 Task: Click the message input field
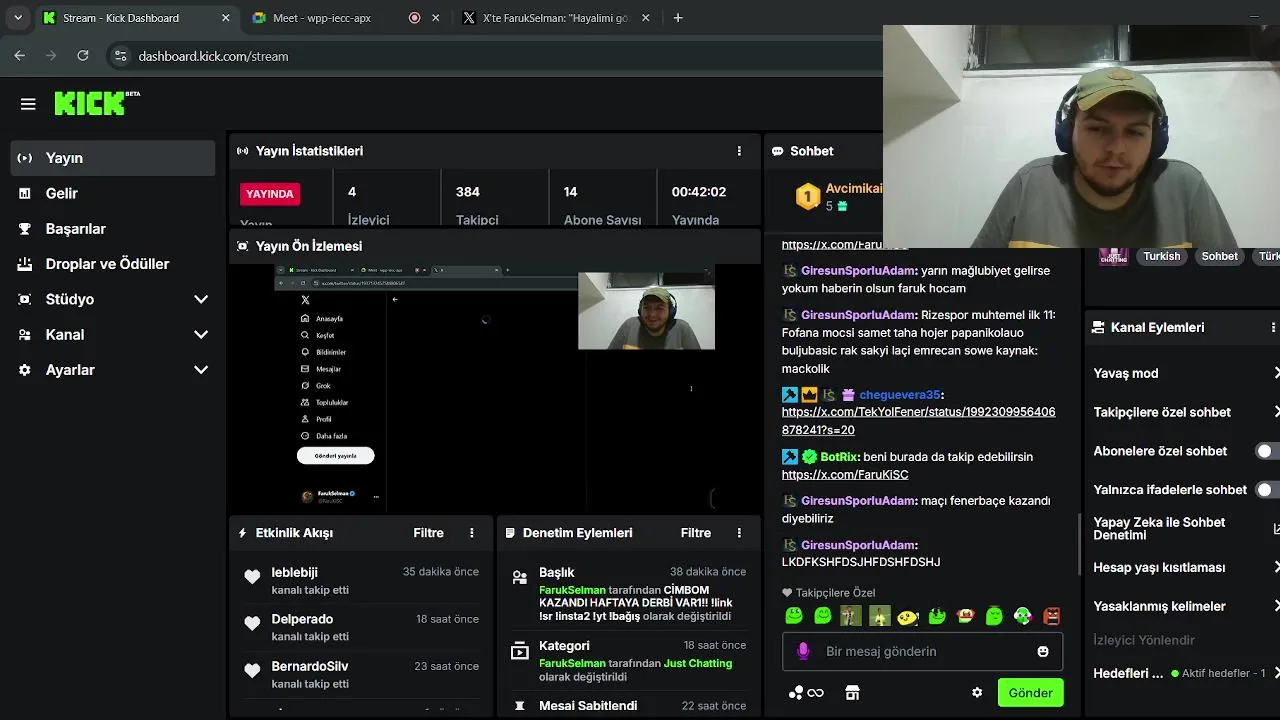(922, 651)
